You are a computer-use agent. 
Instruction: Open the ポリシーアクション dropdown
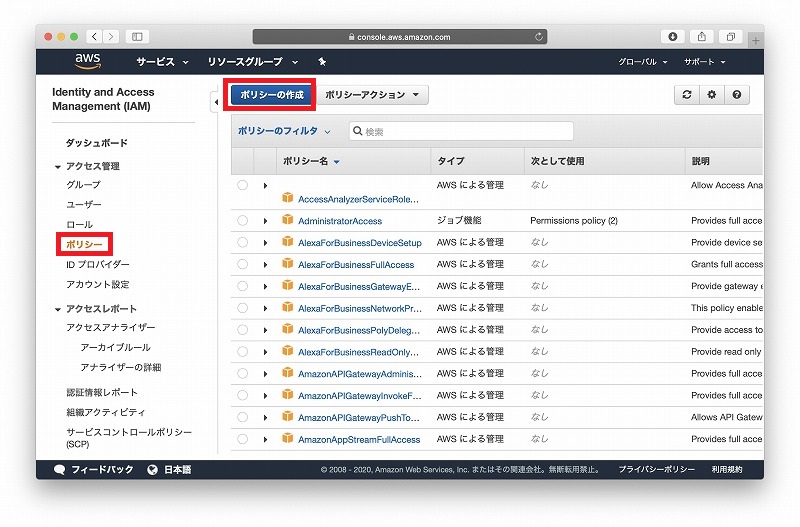point(372,95)
